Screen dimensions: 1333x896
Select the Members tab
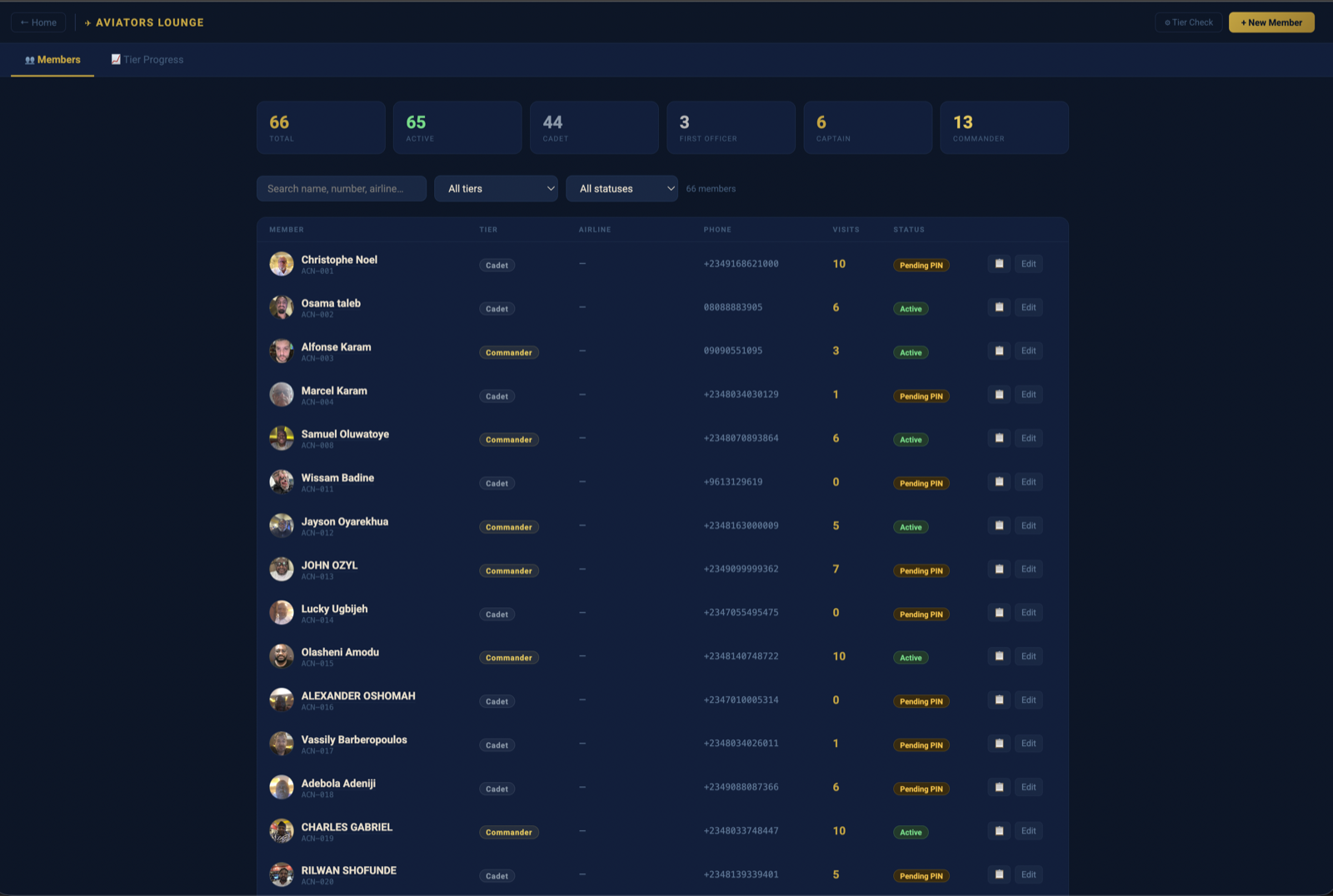[x=52, y=60]
